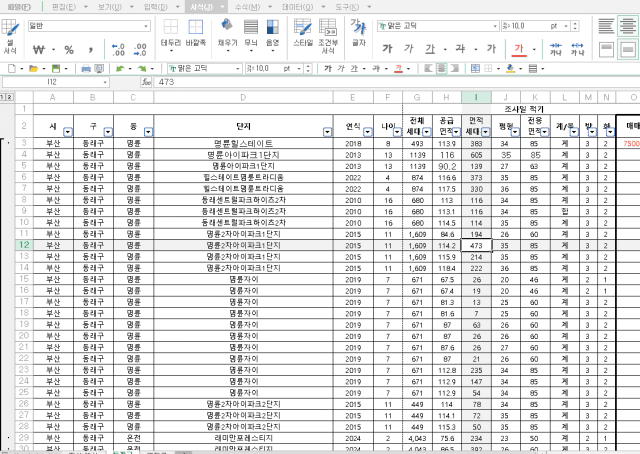This screenshot has height=454, width=640.
Task: Open print preview icon
Action: tap(99, 69)
